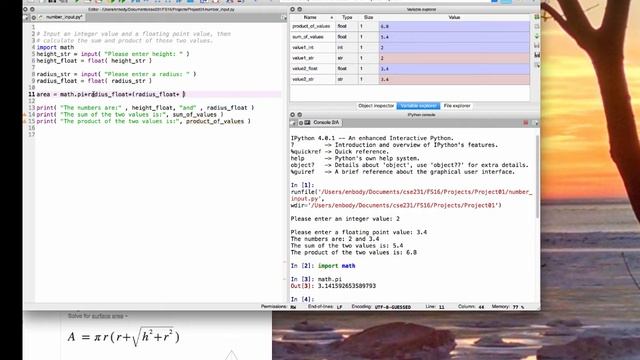Stop the running kernel with the red button
The width and height of the screenshot is (640, 360).
[526, 122]
